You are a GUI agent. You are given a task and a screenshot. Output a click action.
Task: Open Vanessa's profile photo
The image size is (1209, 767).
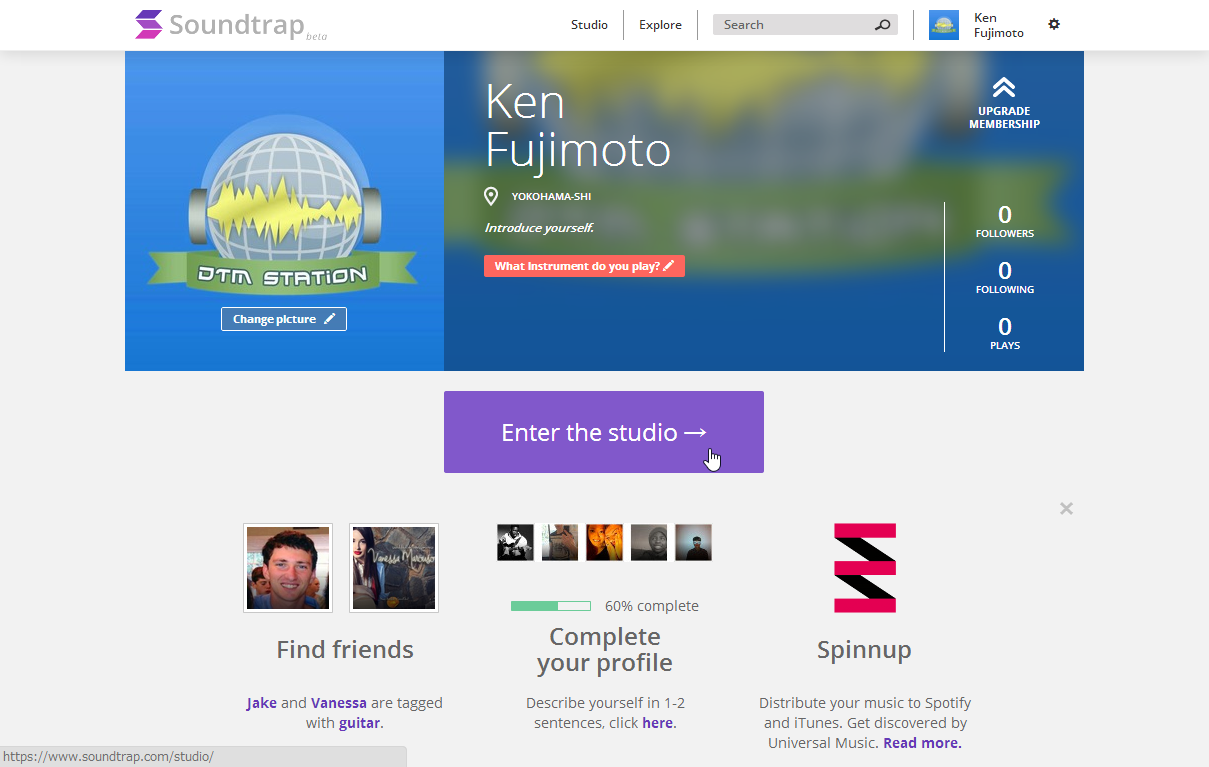coord(394,568)
